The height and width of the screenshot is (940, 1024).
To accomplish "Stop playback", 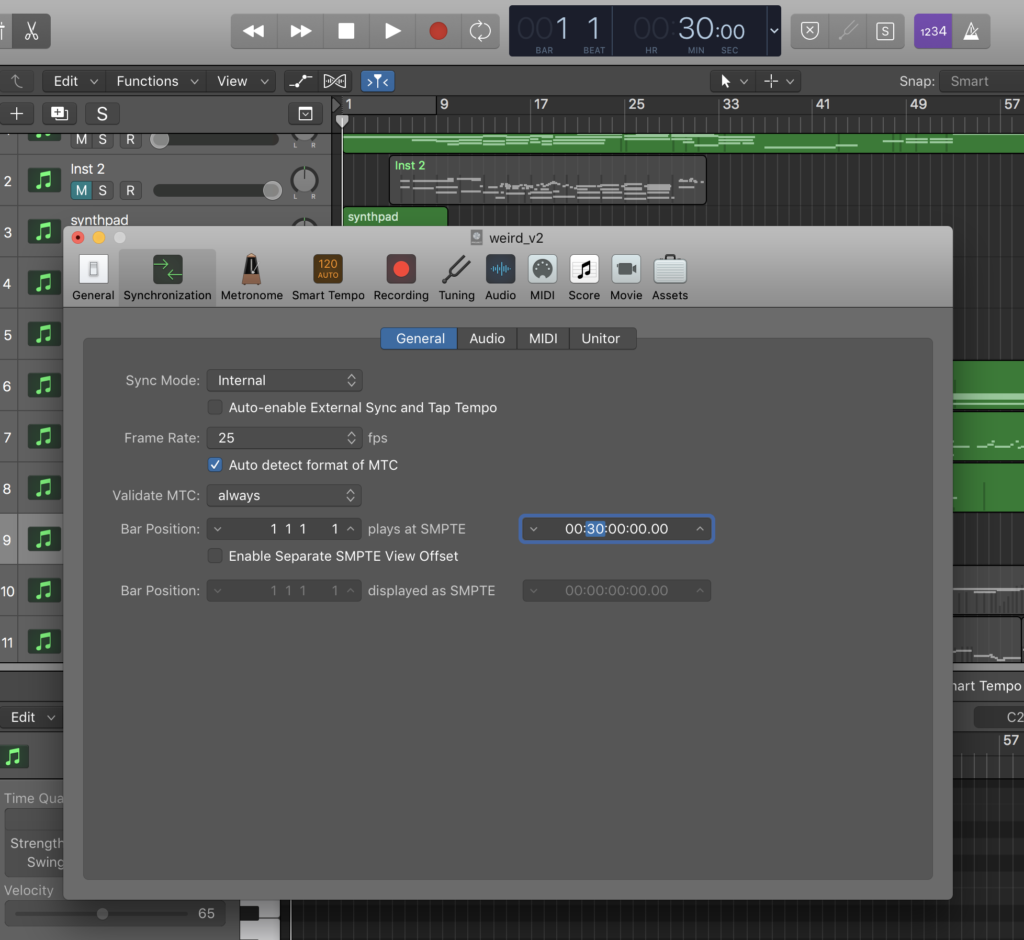I will 346,31.
